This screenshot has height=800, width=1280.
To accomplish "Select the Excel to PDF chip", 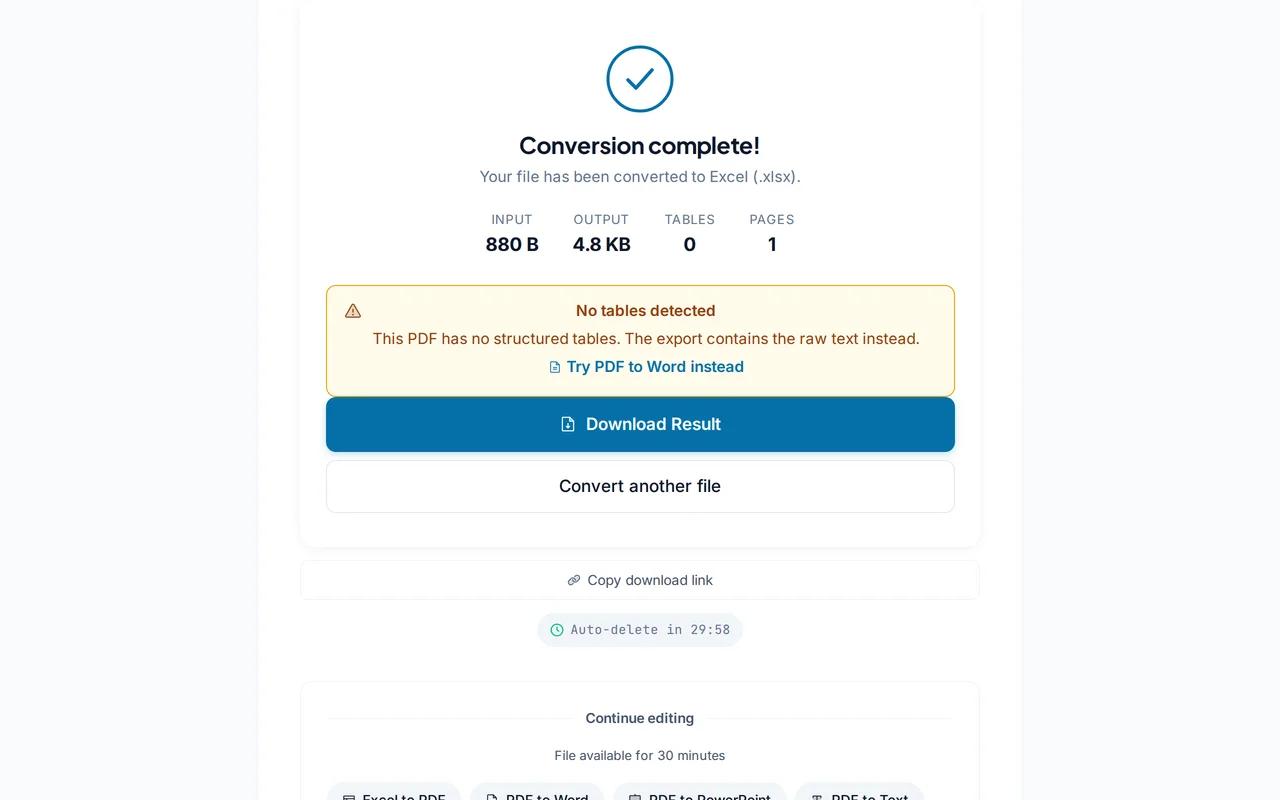I will point(394,796).
